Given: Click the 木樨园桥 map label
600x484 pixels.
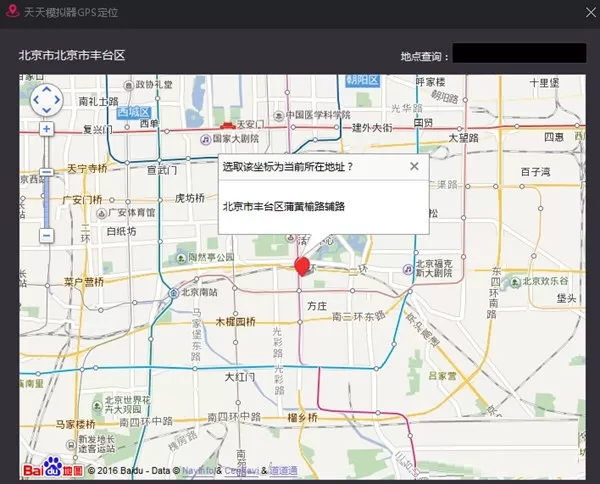Looking at the screenshot, I should (235, 322).
